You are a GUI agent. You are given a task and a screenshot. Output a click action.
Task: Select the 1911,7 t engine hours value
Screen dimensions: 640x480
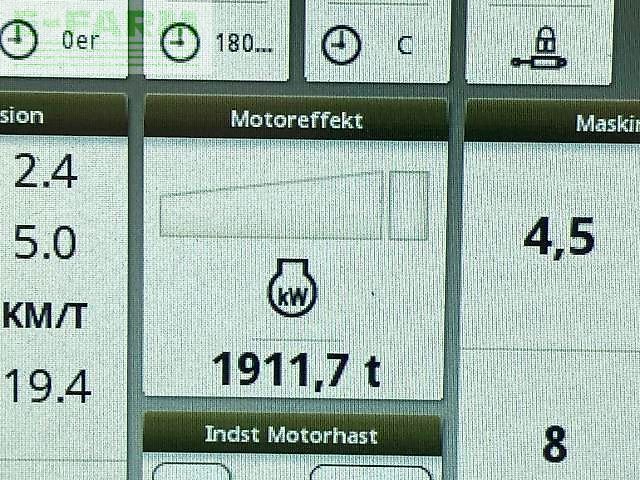tap(296, 369)
